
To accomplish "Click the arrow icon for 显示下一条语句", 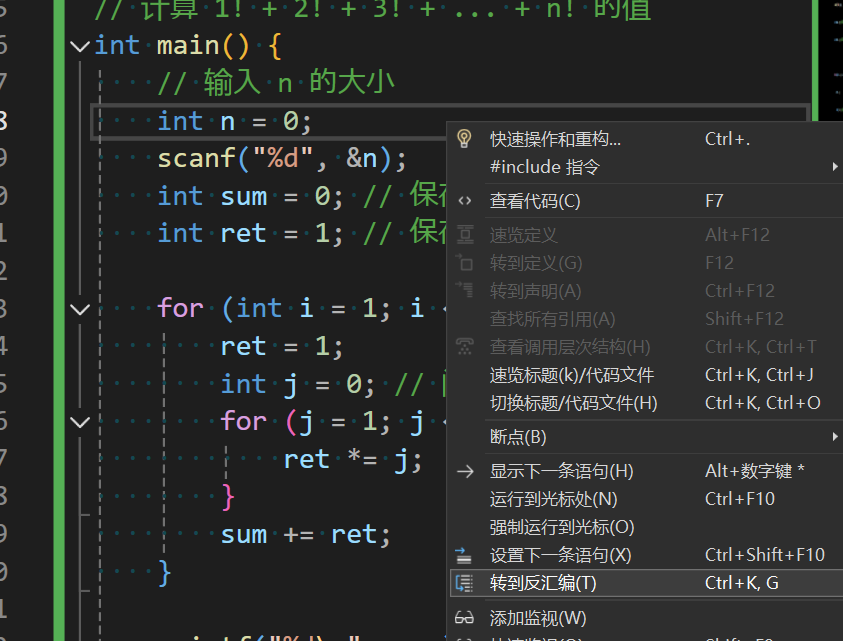I will click(x=464, y=471).
